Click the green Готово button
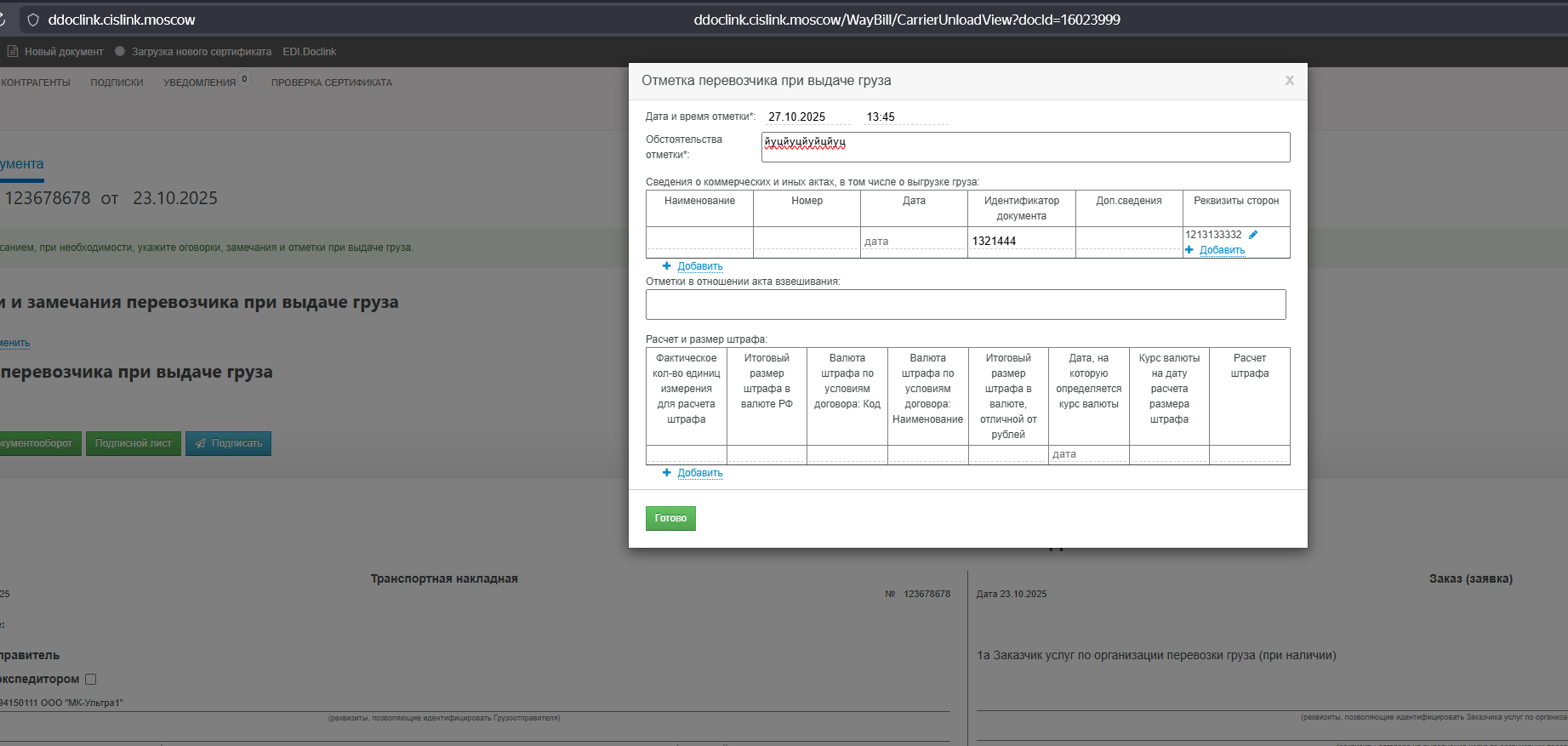Image resolution: width=1568 pixels, height=746 pixels. coord(670,519)
